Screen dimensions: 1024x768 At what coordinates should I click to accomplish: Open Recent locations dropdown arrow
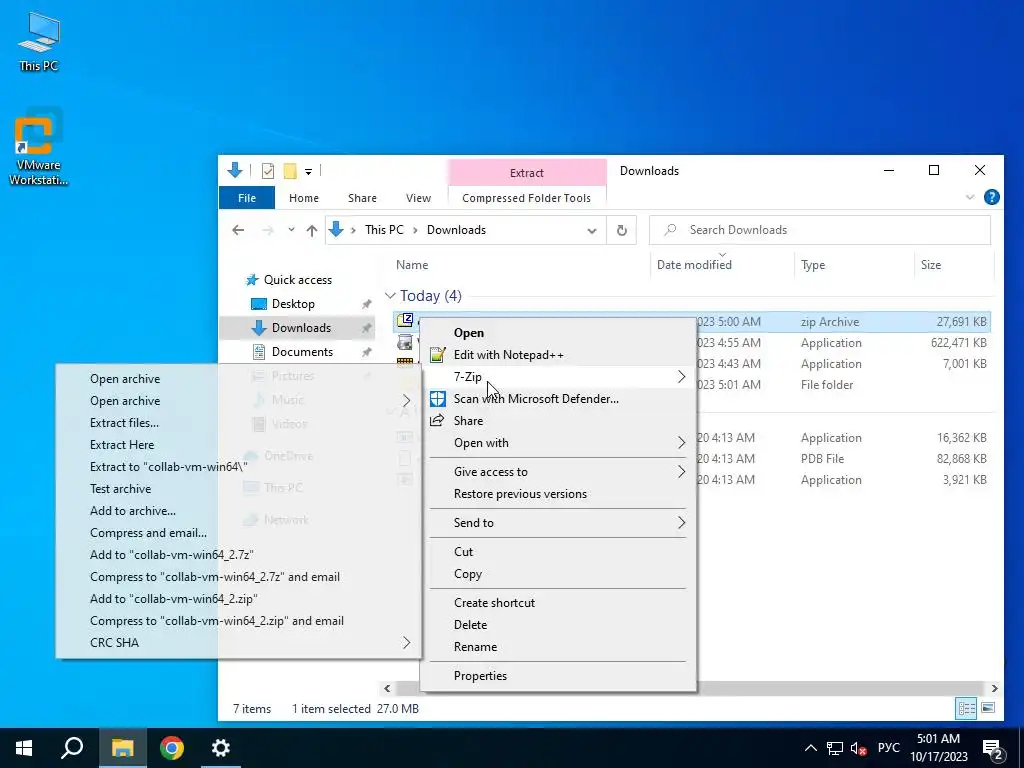[291, 230]
